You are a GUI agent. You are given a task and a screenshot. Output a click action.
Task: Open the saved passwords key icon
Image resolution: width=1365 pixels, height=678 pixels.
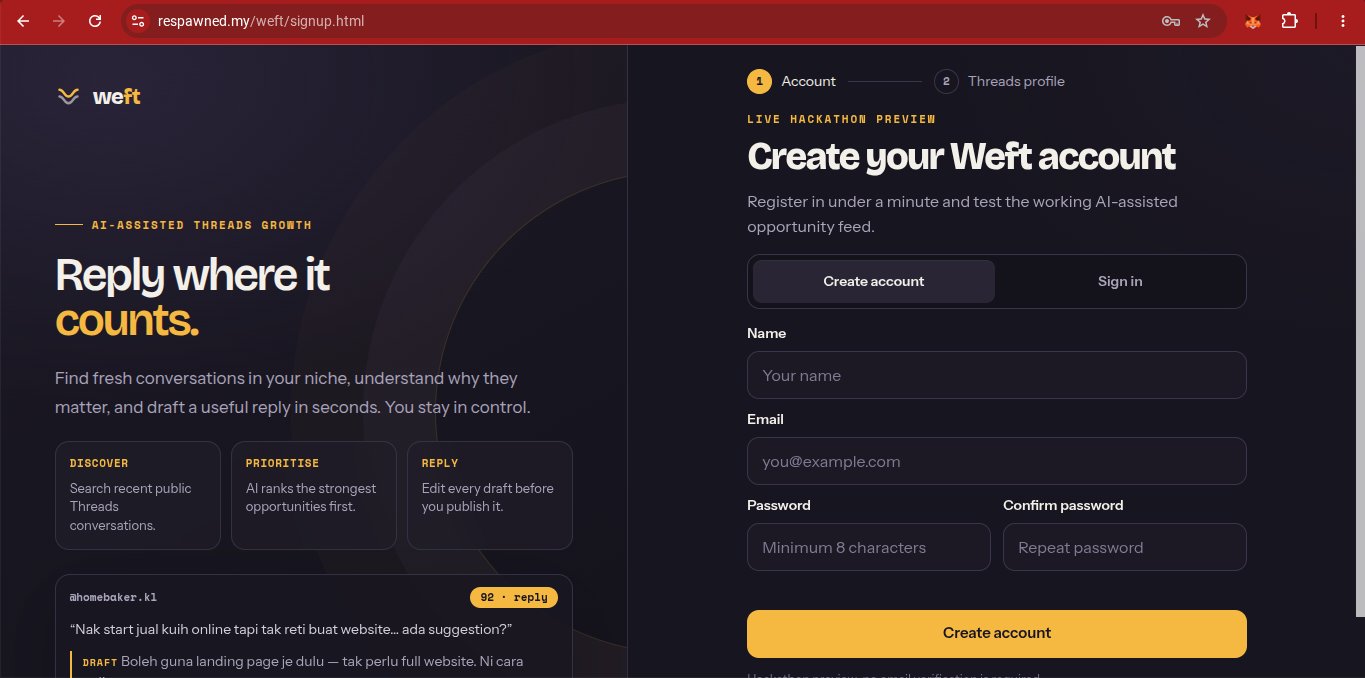(1170, 21)
